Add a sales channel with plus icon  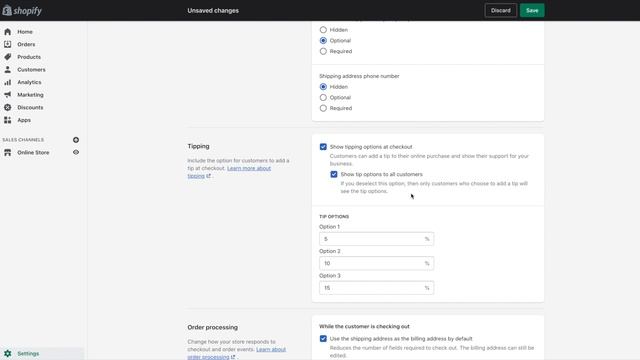pyautogui.click(x=76, y=140)
